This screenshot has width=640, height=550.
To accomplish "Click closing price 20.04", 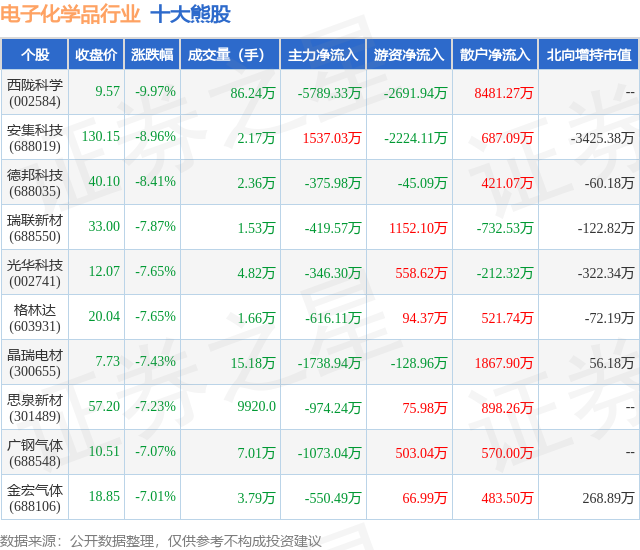I will point(104,316).
